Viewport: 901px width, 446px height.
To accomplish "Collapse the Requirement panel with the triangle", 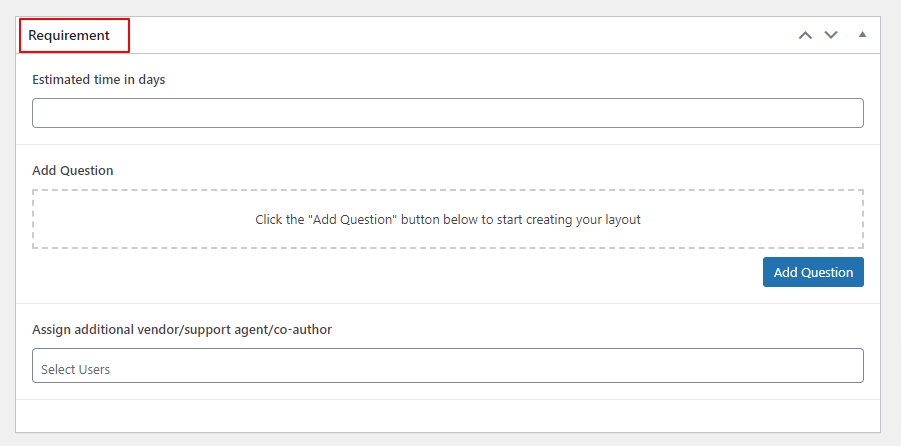I will pos(862,35).
